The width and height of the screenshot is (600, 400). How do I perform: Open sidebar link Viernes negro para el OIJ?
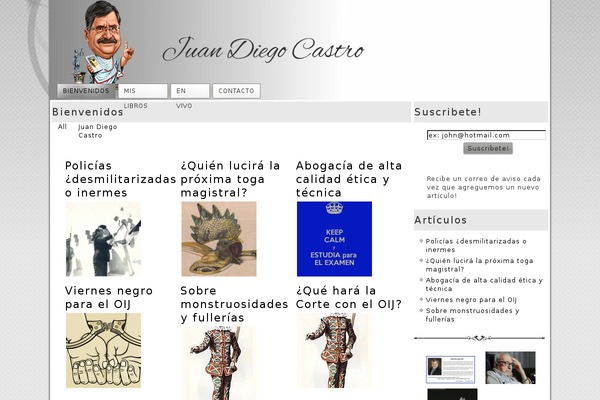(x=471, y=300)
